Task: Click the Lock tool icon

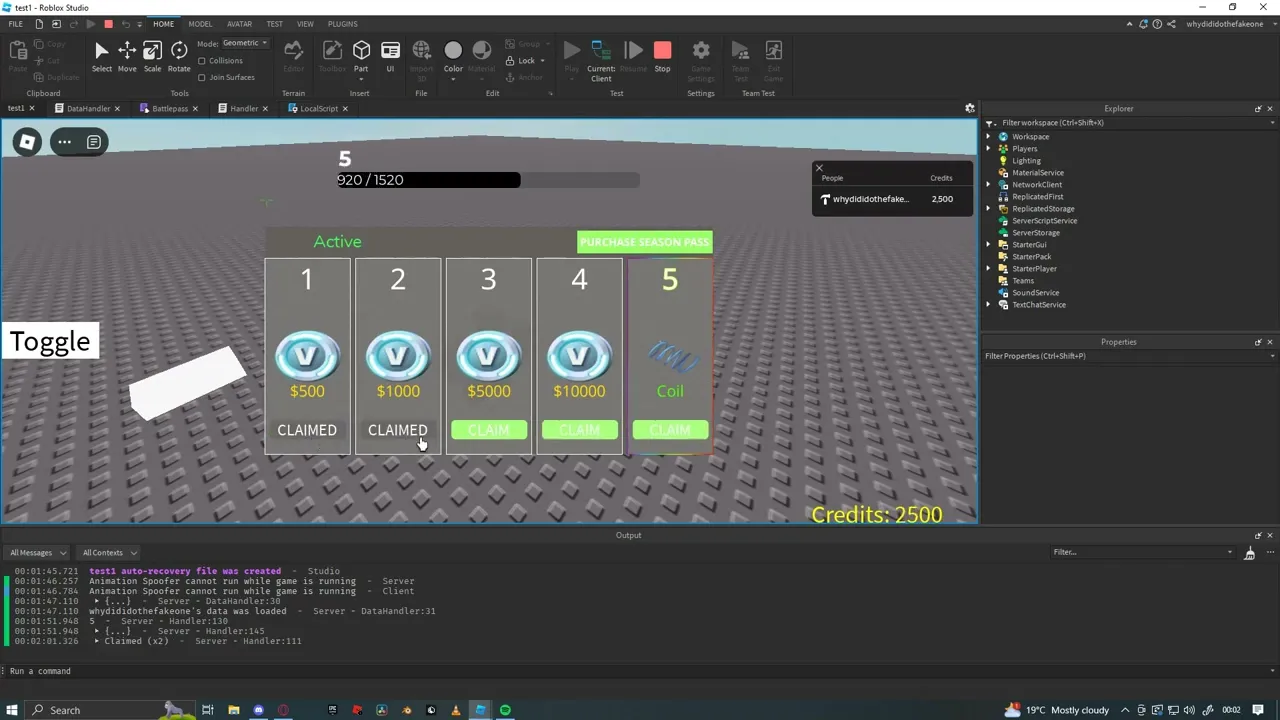Action: pyautogui.click(x=510, y=60)
